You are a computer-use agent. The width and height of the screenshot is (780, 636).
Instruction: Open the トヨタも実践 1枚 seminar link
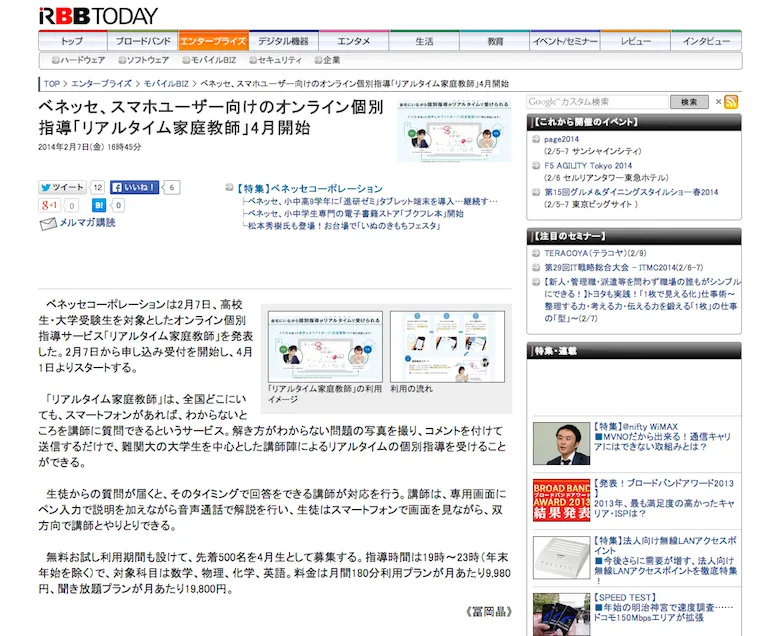point(641,300)
